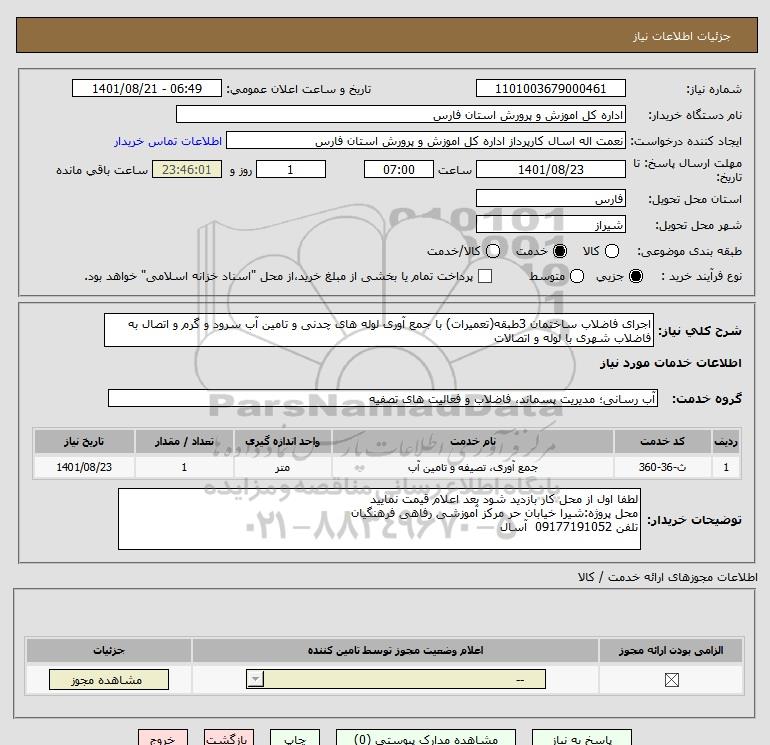
Task: Click the کد خدمت column header
Action: click(x=662, y=441)
